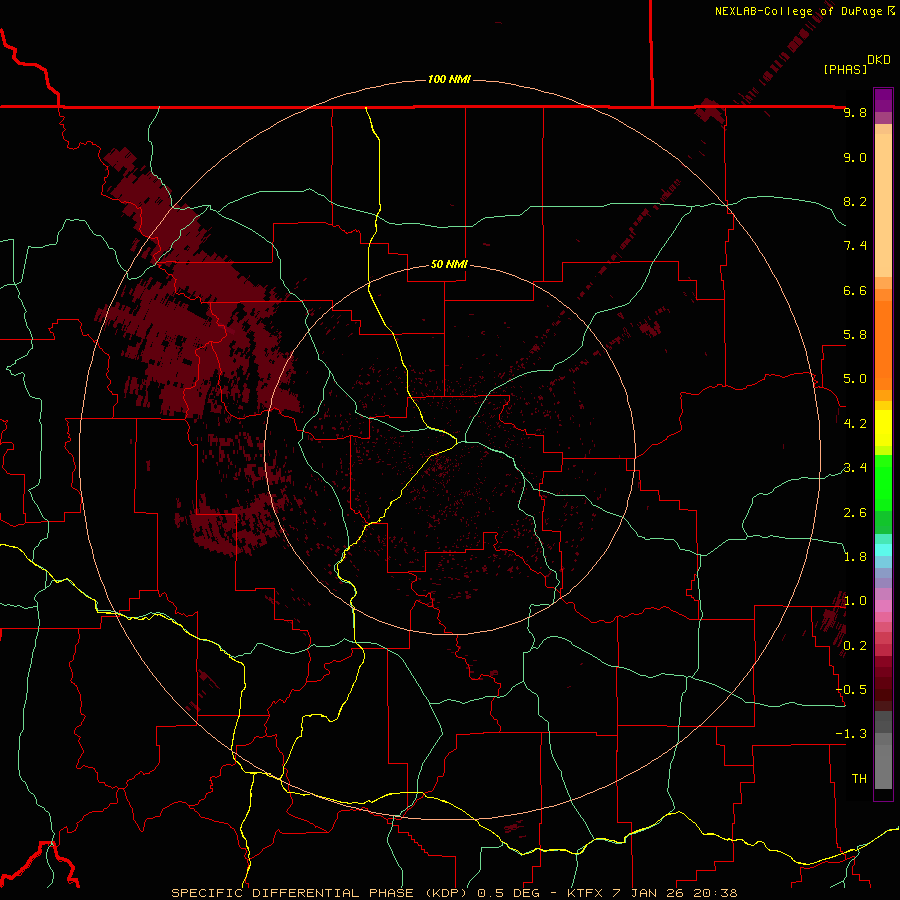Click the bright orange band of the color scale

coord(883,346)
